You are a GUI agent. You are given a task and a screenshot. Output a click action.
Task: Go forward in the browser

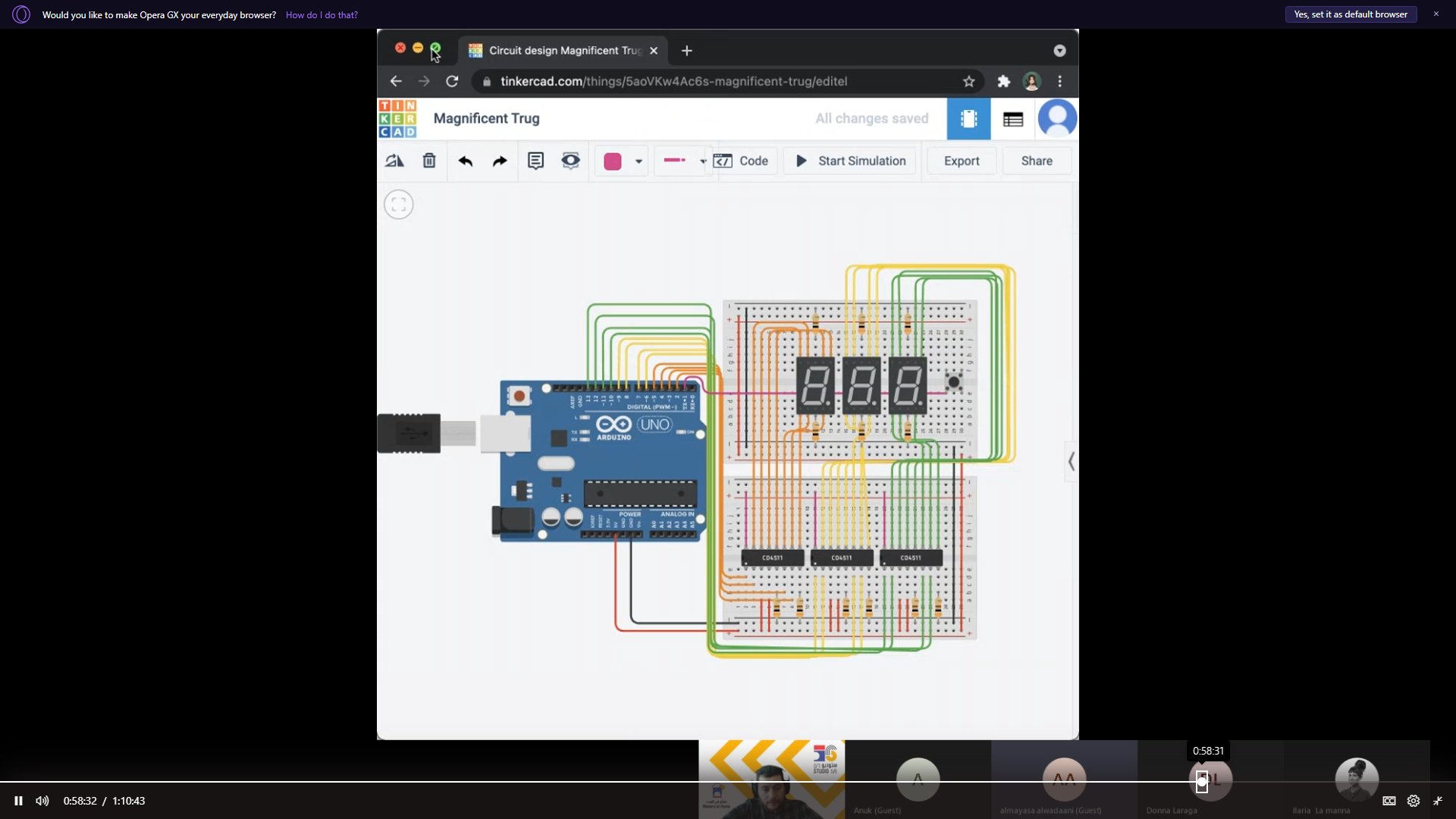pos(424,81)
